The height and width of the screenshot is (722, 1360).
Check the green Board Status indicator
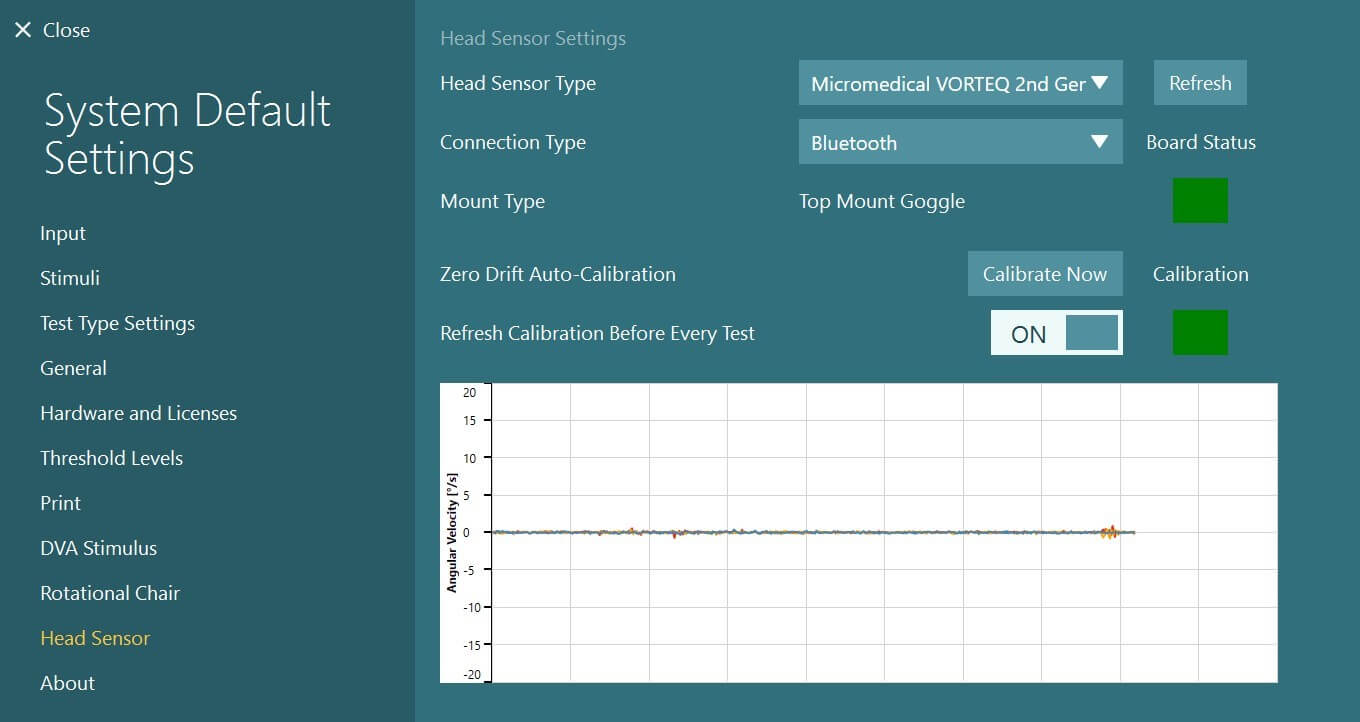click(x=1199, y=199)
